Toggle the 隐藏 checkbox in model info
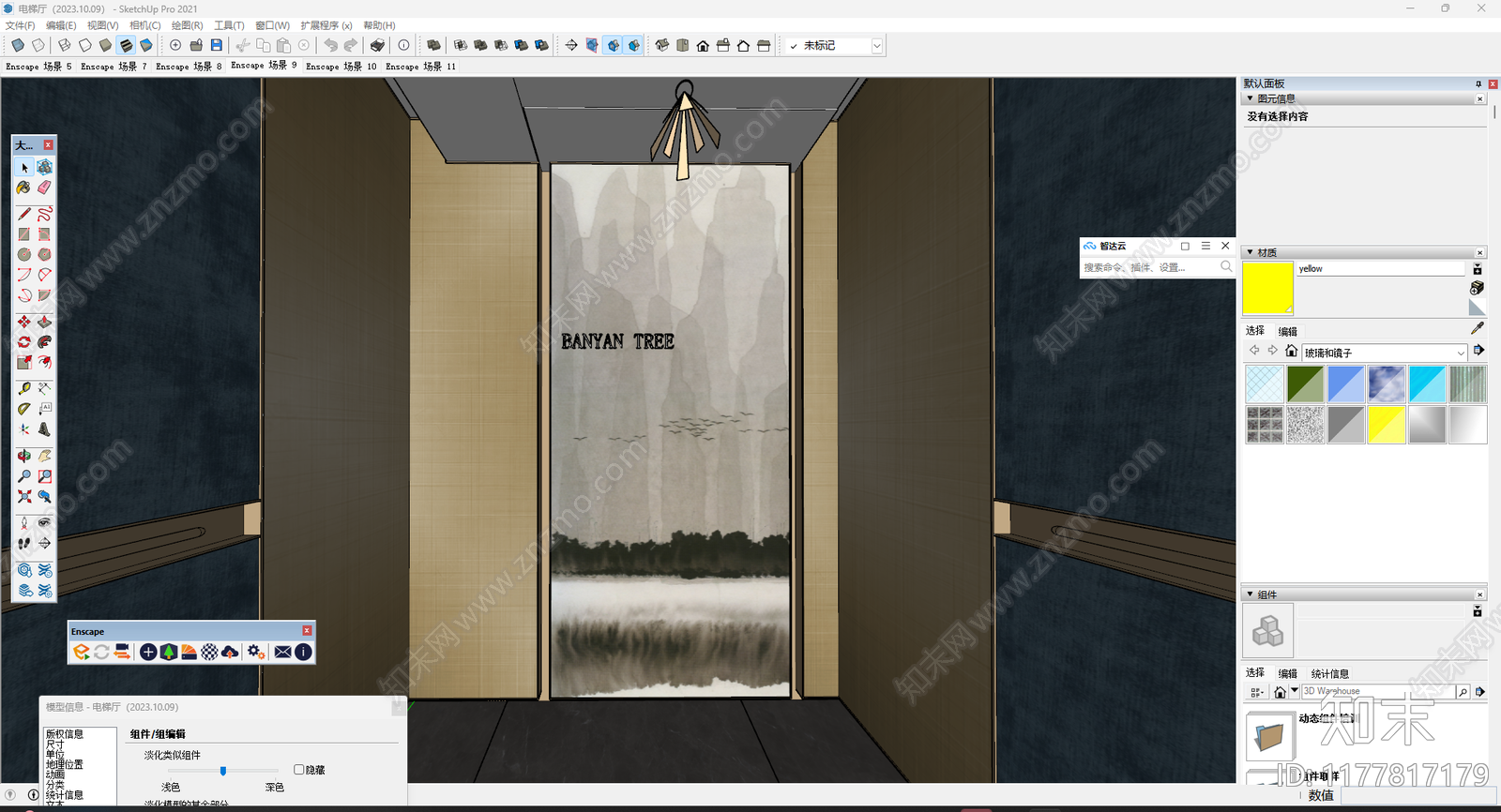This screenshot has height=812, width=1501. pos(299,770)
